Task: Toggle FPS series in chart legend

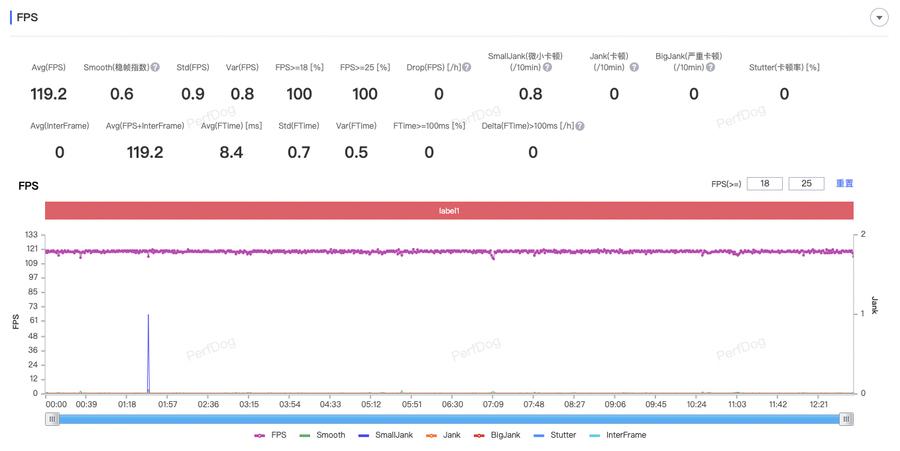Action: click(x=270, y=435)
